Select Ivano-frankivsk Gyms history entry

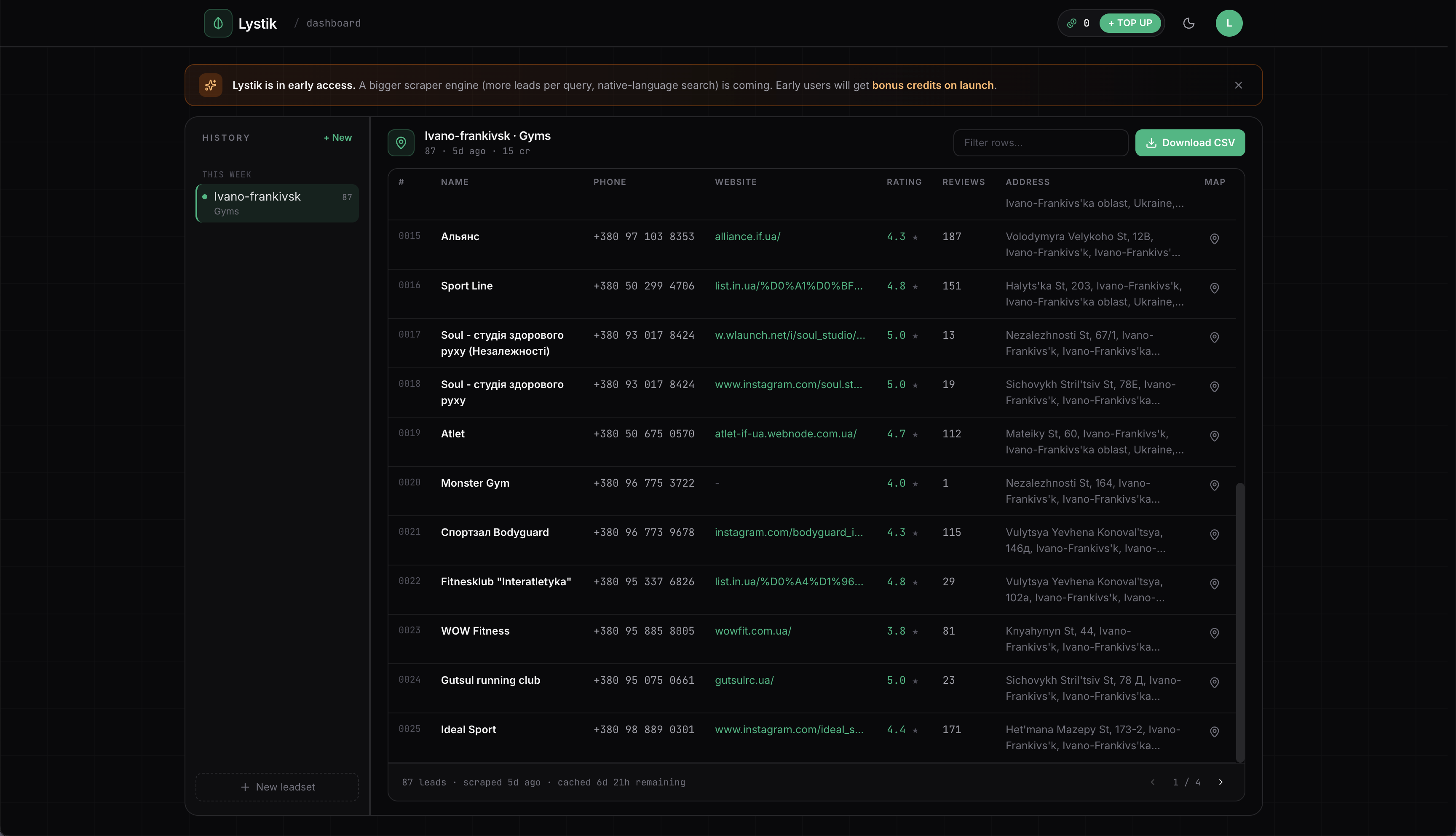[x=277, y=203]
